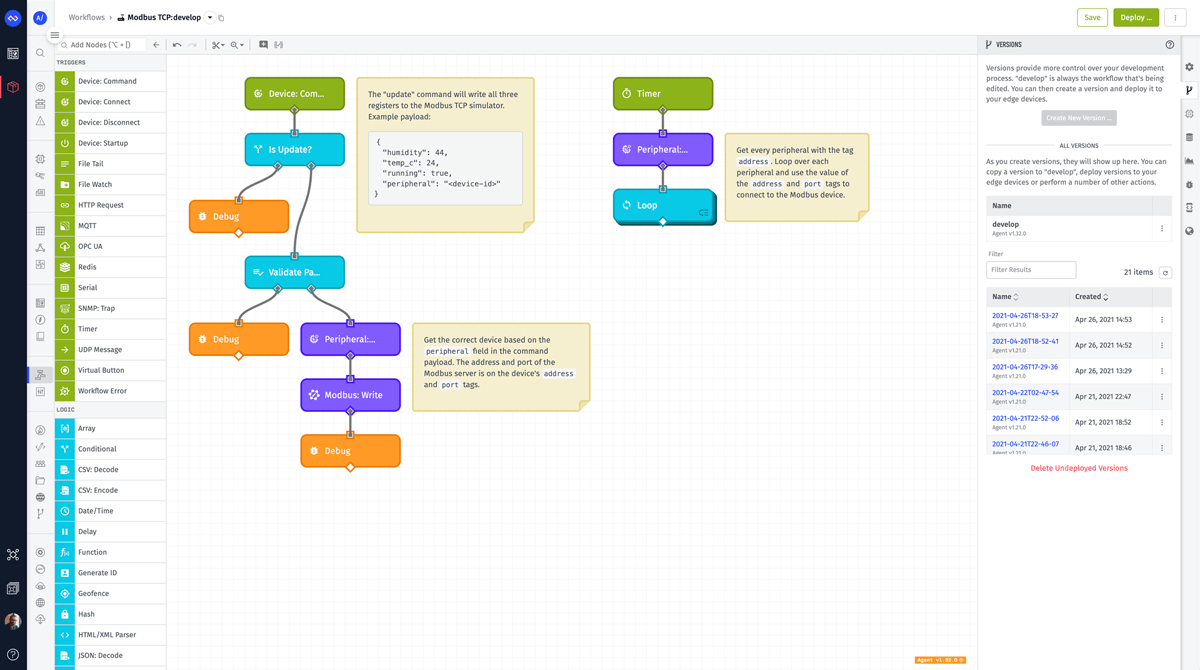
Task: Select the scissors cut tool in the toolbar
Action: tap(216, 45)
